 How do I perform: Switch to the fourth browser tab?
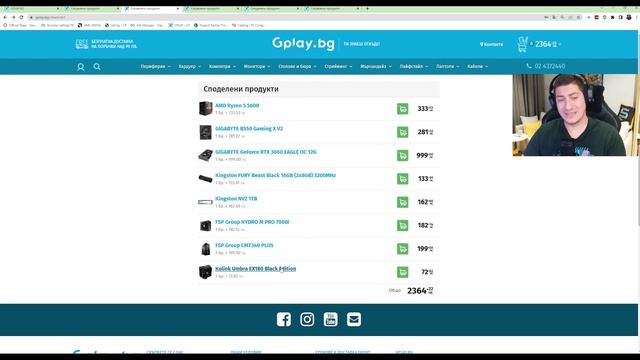[211, 9]
